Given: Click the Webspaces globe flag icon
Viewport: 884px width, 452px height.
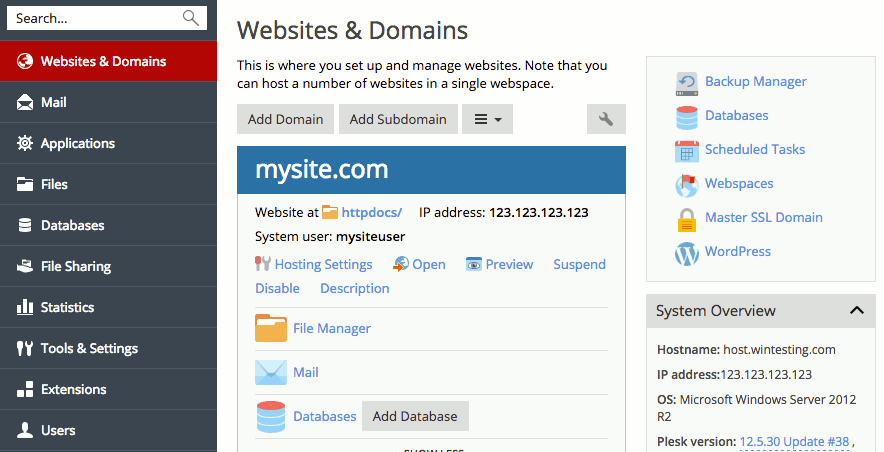Looking at the screenshot, I should point(687,185).
